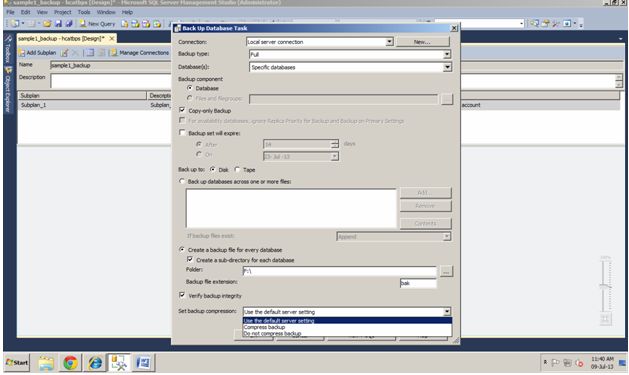
Task: Click the Manage Connections icon
Action: point(114,53)
